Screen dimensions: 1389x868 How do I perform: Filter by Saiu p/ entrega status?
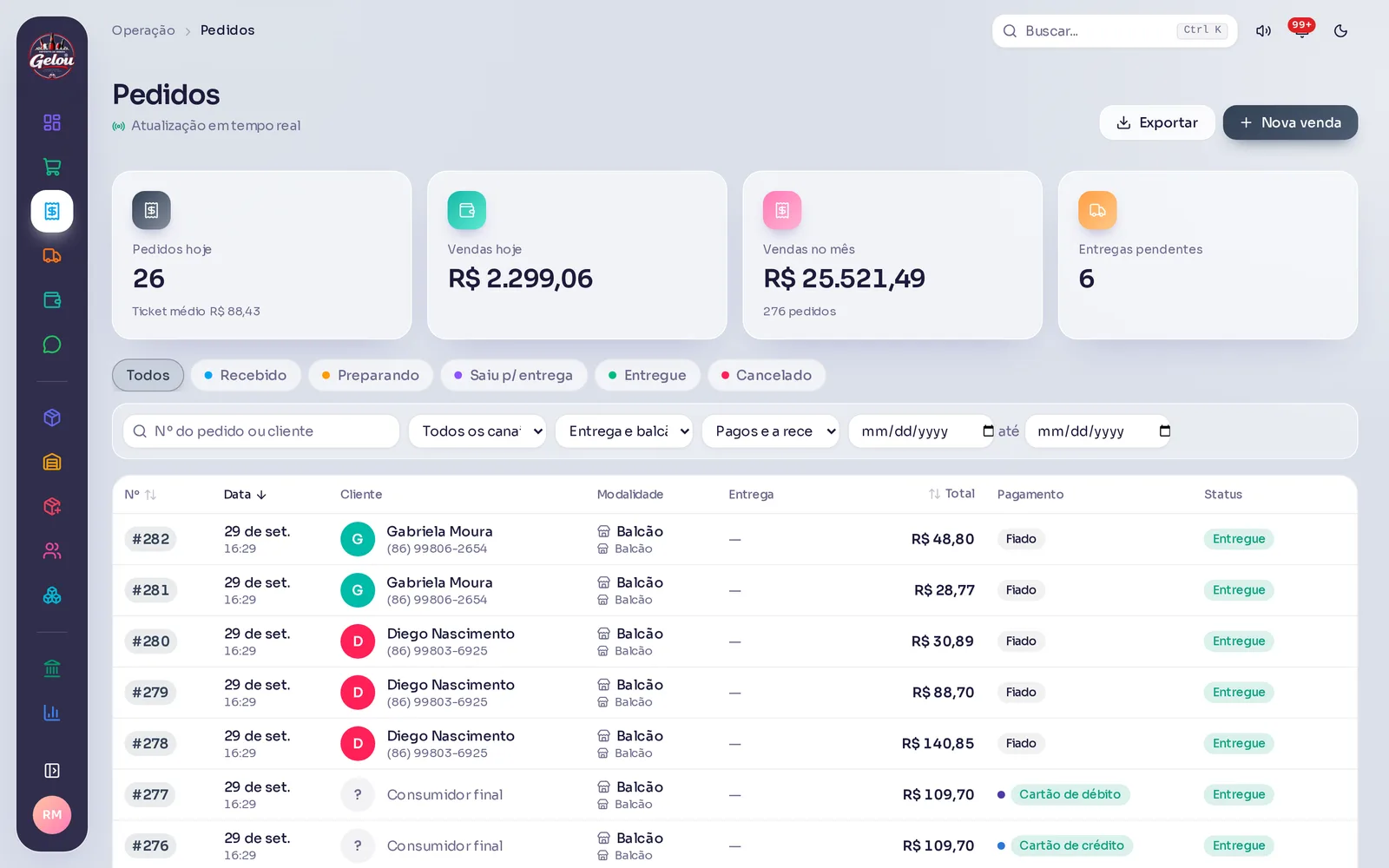514,376
